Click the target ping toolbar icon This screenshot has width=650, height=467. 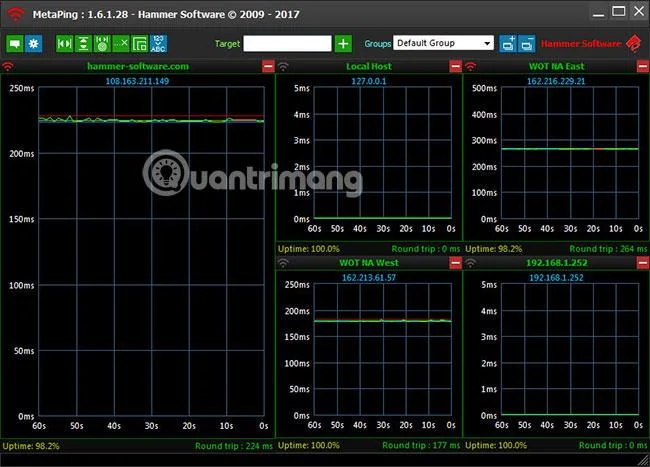click(x=102, y=44)
